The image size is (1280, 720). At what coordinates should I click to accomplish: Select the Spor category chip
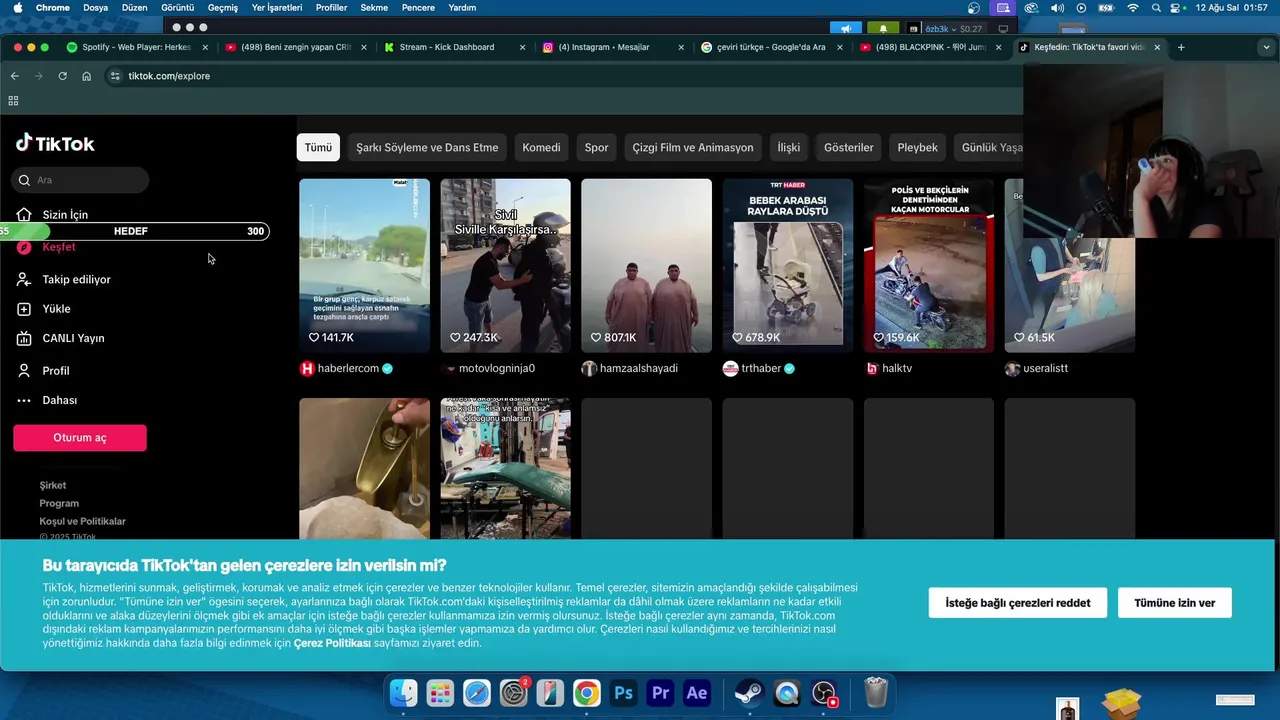pos(596,147)
